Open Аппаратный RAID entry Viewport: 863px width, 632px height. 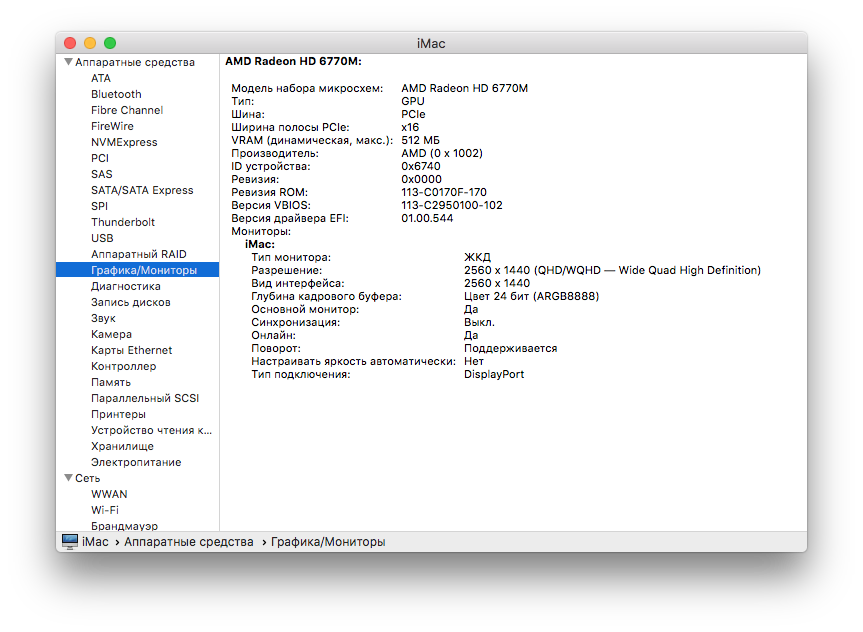[139, 254]
